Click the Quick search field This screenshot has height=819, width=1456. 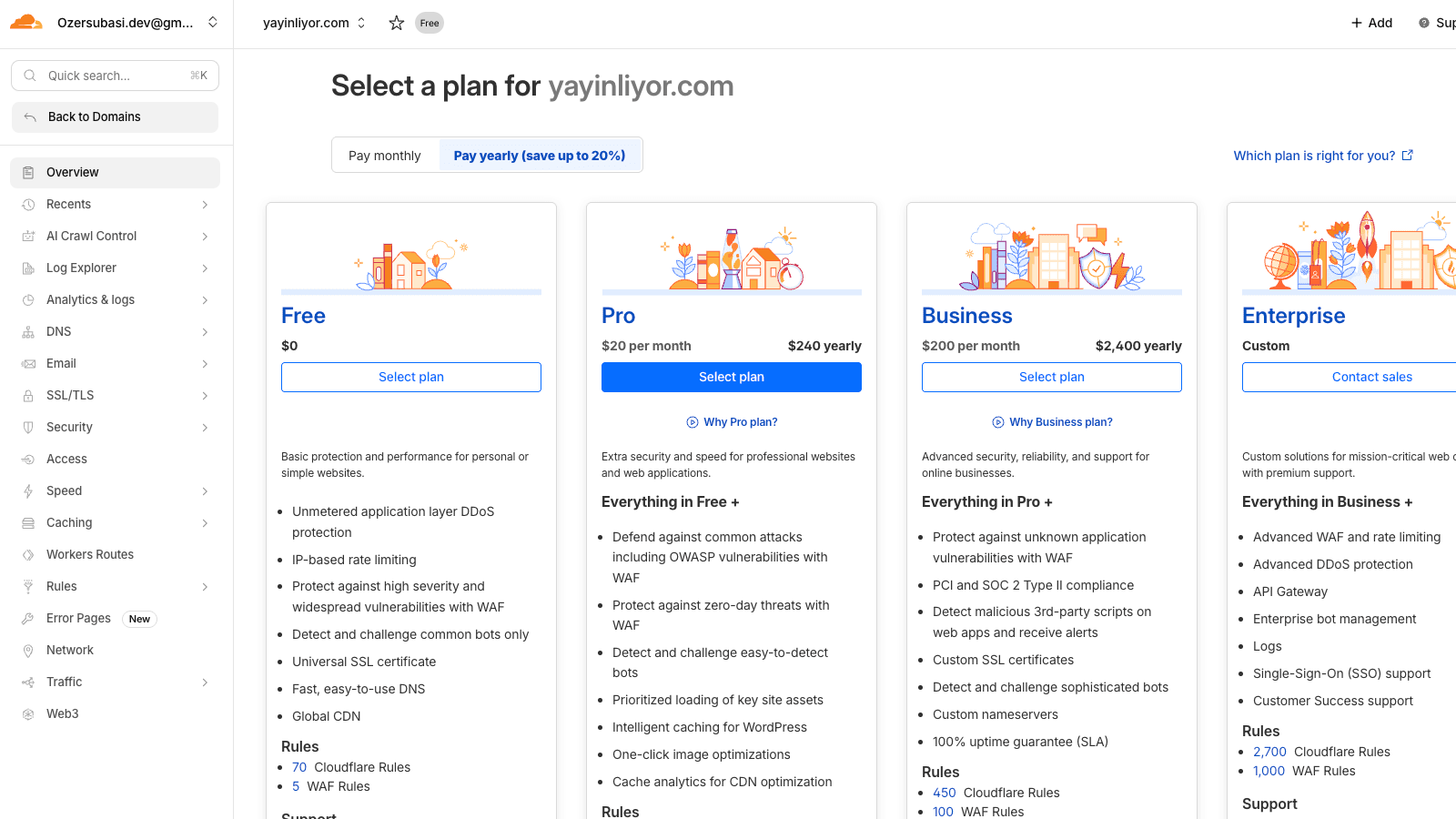tap(115, 76)
